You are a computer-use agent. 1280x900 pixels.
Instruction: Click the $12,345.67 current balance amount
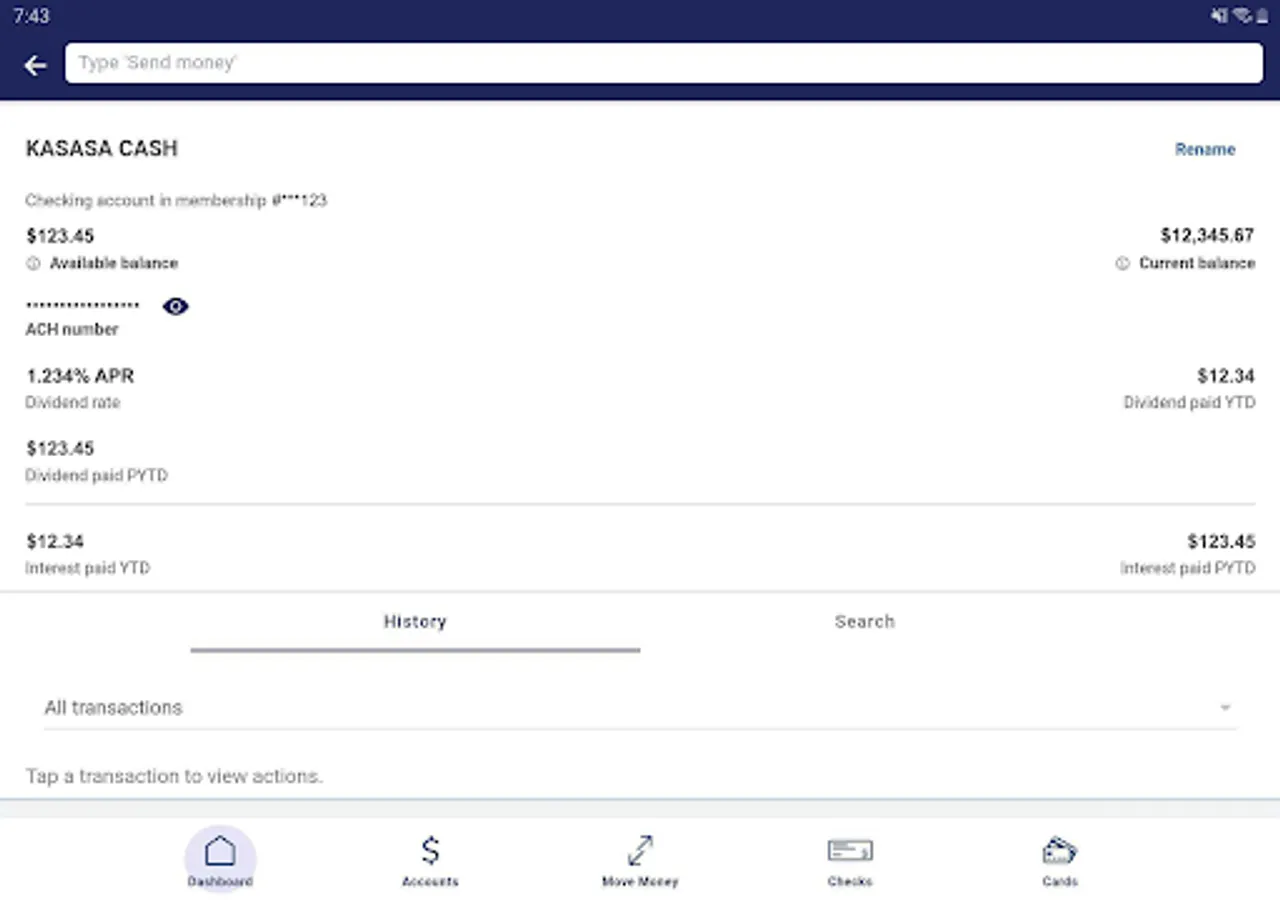[x=1207, y=236]
